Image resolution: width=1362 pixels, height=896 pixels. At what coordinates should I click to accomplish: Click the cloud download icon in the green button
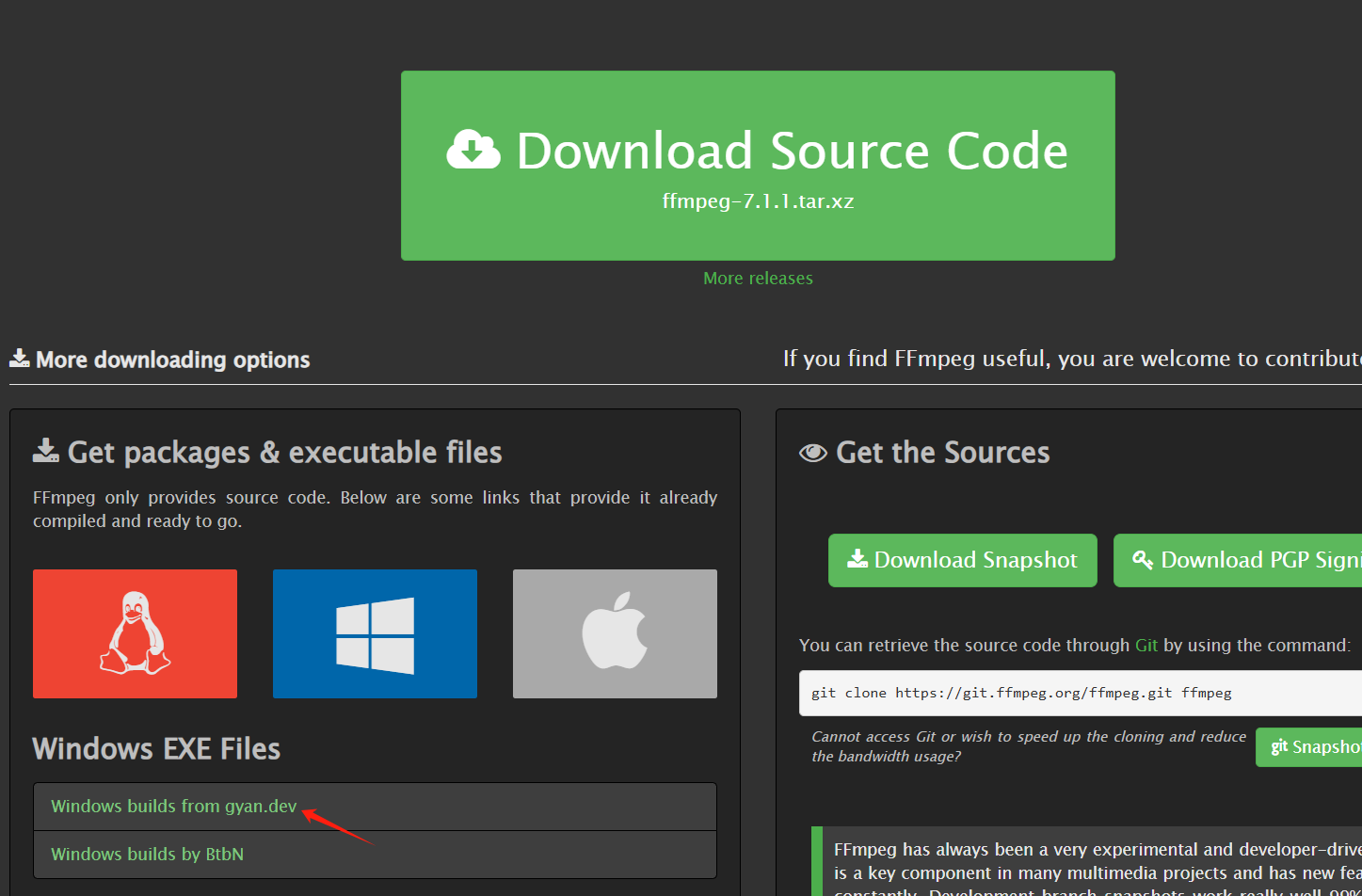[x=473, y=151]
